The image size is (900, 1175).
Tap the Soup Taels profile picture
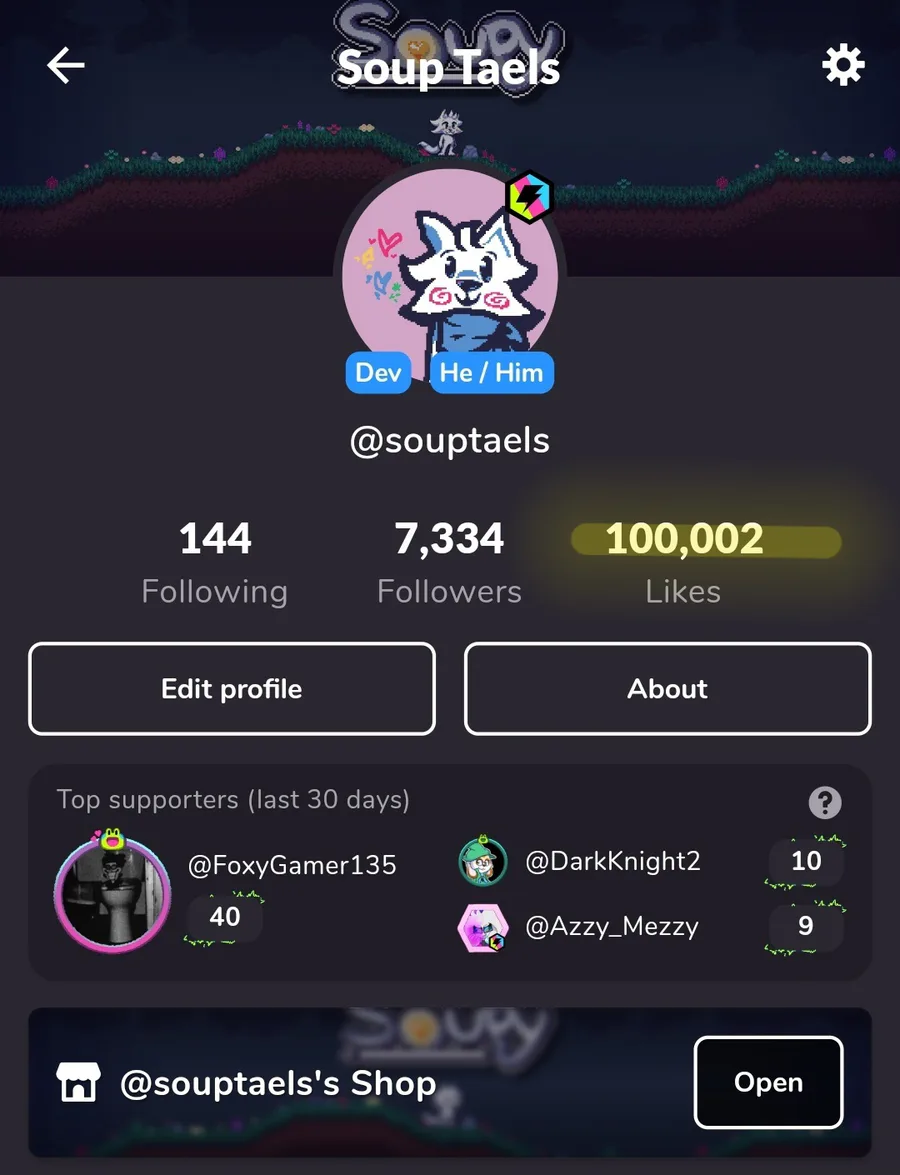[450, 277]
